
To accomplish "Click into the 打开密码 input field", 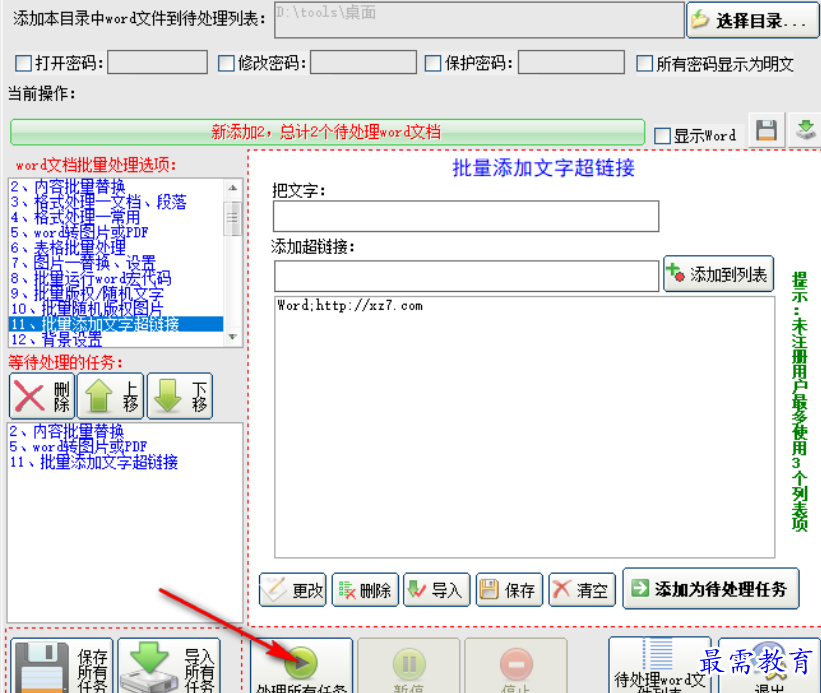I will click(158, 62).
